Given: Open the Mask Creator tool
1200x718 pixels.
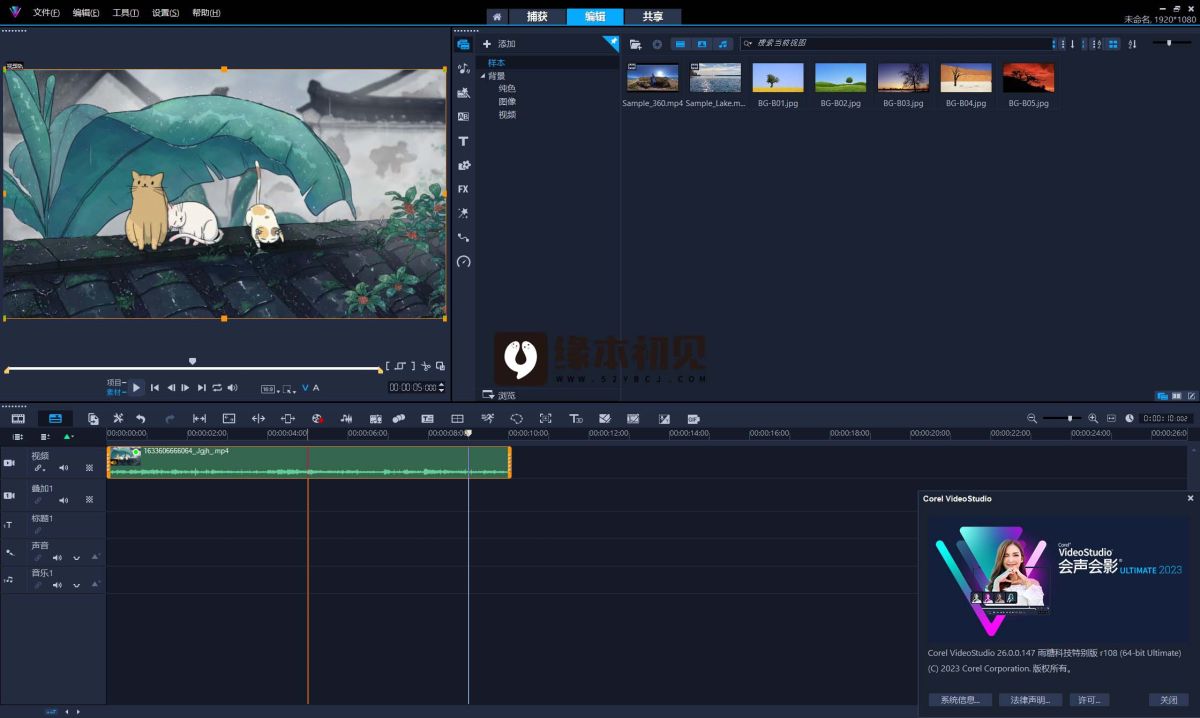Looking at the screenshot, I should [x=517, y=418].
